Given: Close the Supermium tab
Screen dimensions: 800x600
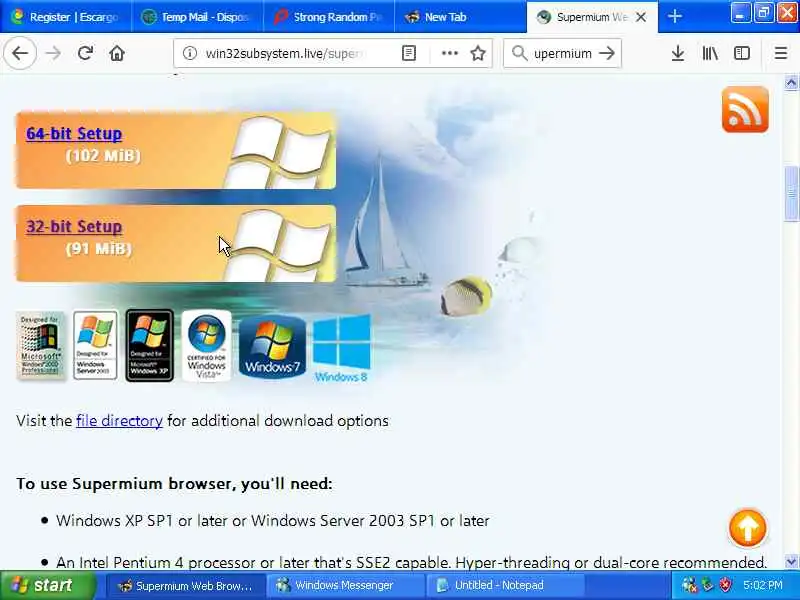Looking at the screenshot, I should point(641,17).
